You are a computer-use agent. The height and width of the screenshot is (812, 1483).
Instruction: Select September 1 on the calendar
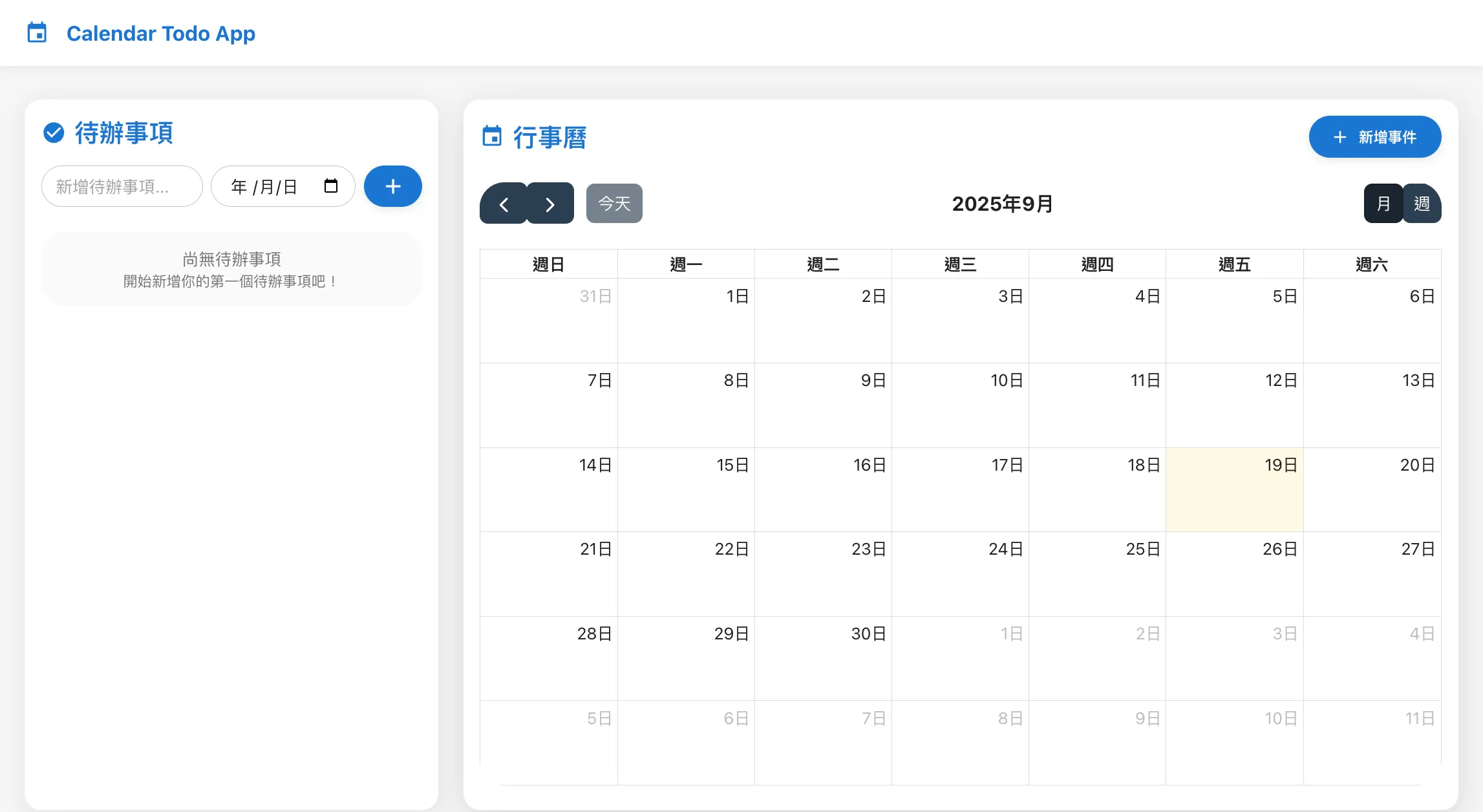(686, 321)
